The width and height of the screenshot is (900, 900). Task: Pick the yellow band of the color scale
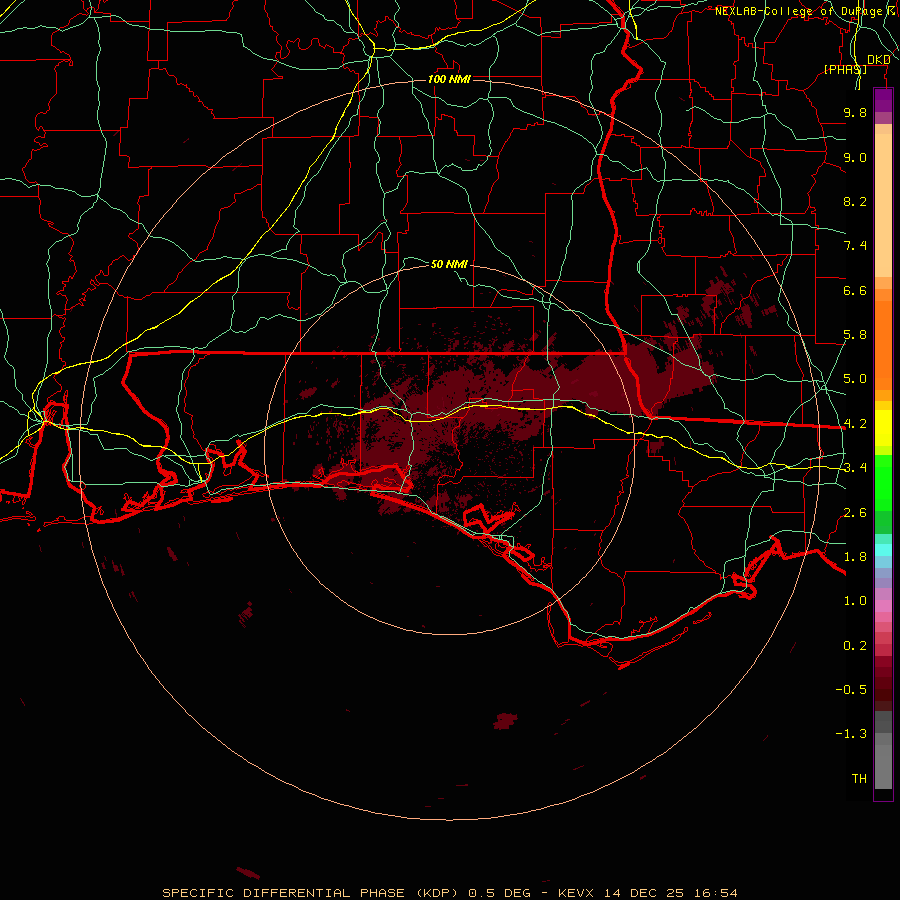click(883, 428)
